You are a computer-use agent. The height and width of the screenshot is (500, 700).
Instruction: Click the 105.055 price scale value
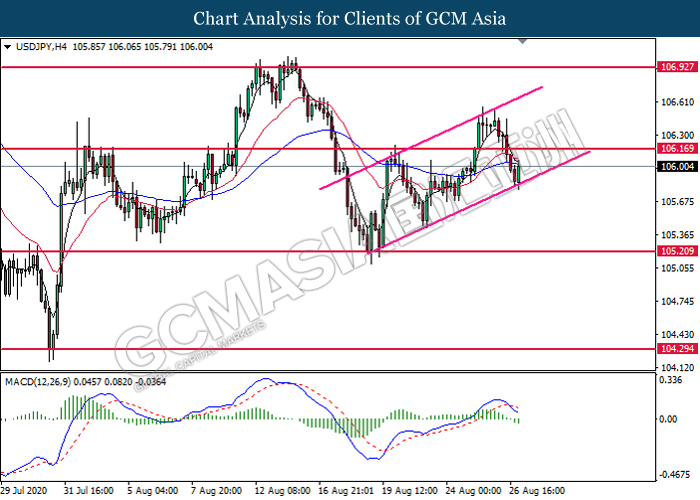point(677,268)
